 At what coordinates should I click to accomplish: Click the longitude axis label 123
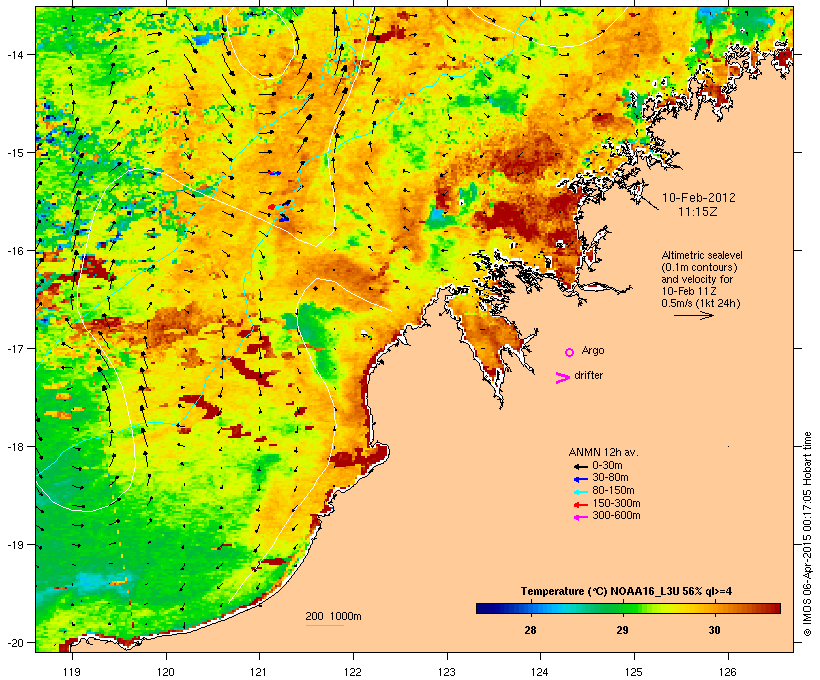pyautogui.click(x=447, y=672)
